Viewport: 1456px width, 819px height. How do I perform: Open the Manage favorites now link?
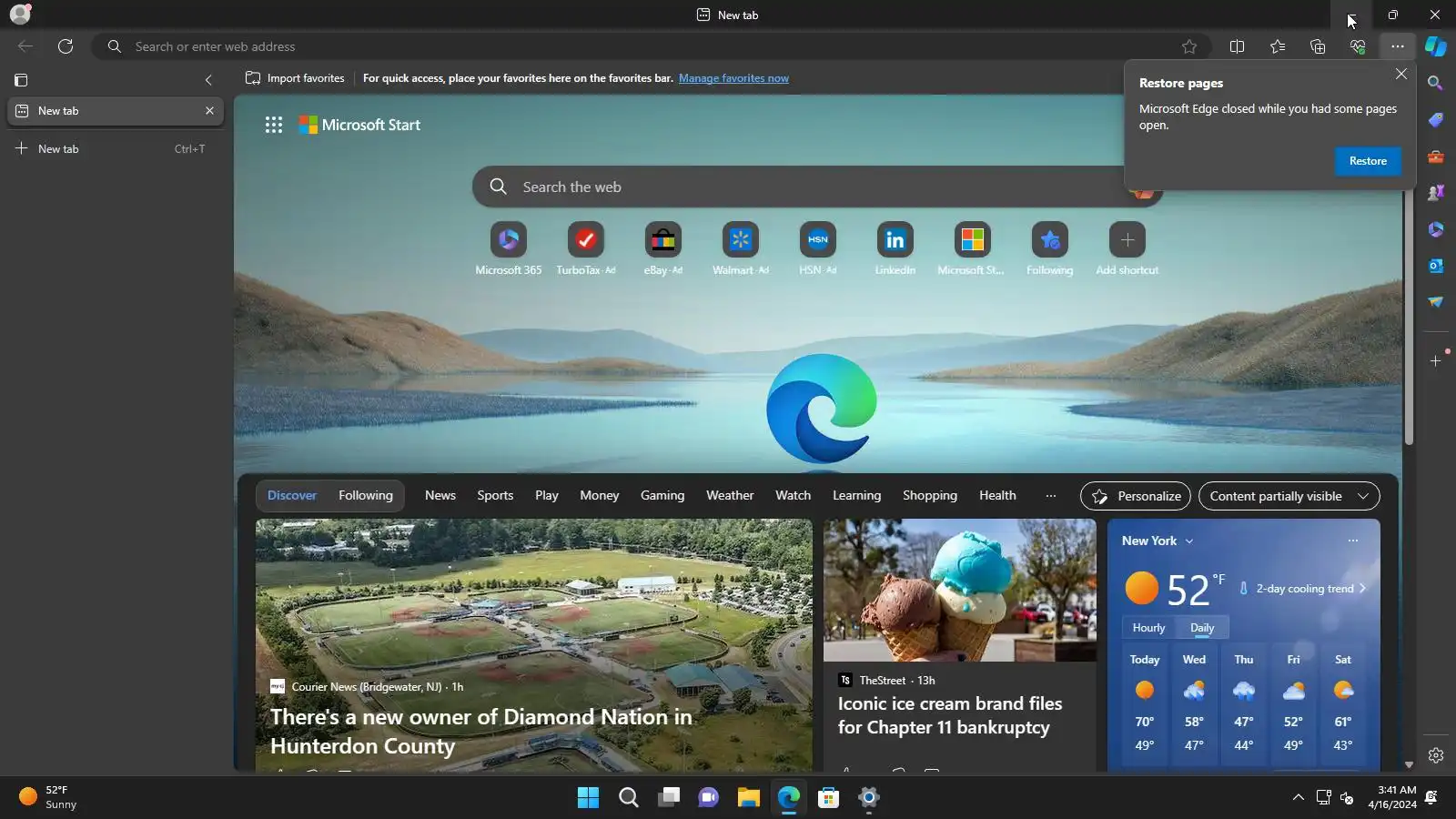pyautogui.click(x=733, y=78)
